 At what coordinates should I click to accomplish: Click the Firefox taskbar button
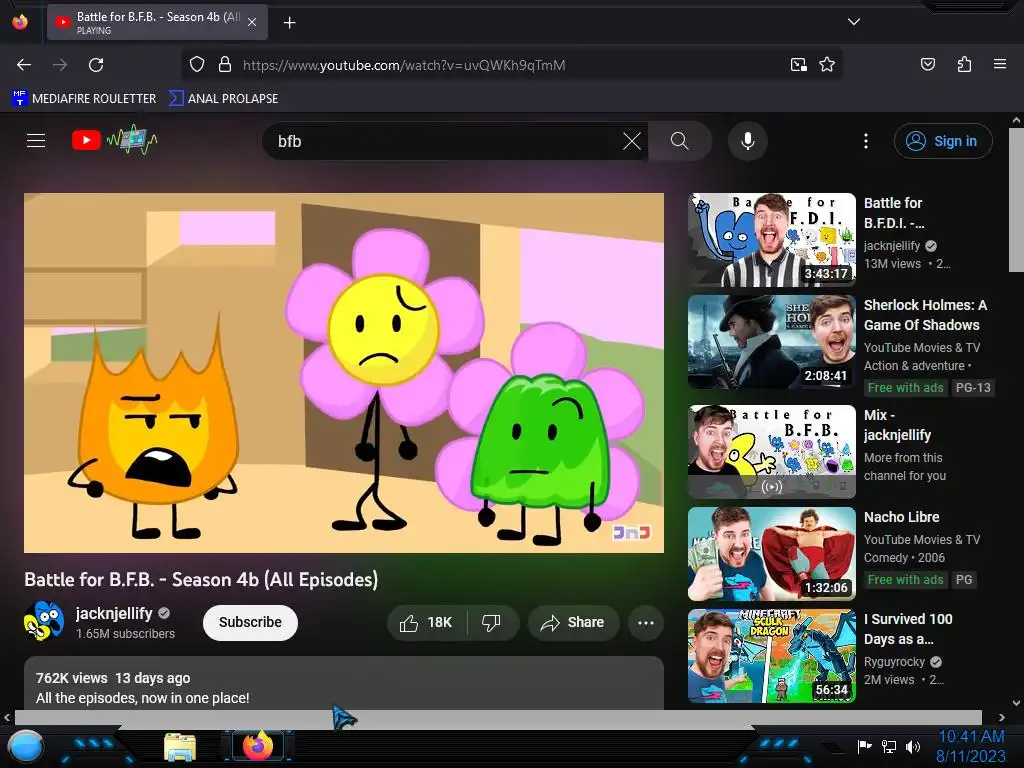pyautogui.click(x=257, y=746)
